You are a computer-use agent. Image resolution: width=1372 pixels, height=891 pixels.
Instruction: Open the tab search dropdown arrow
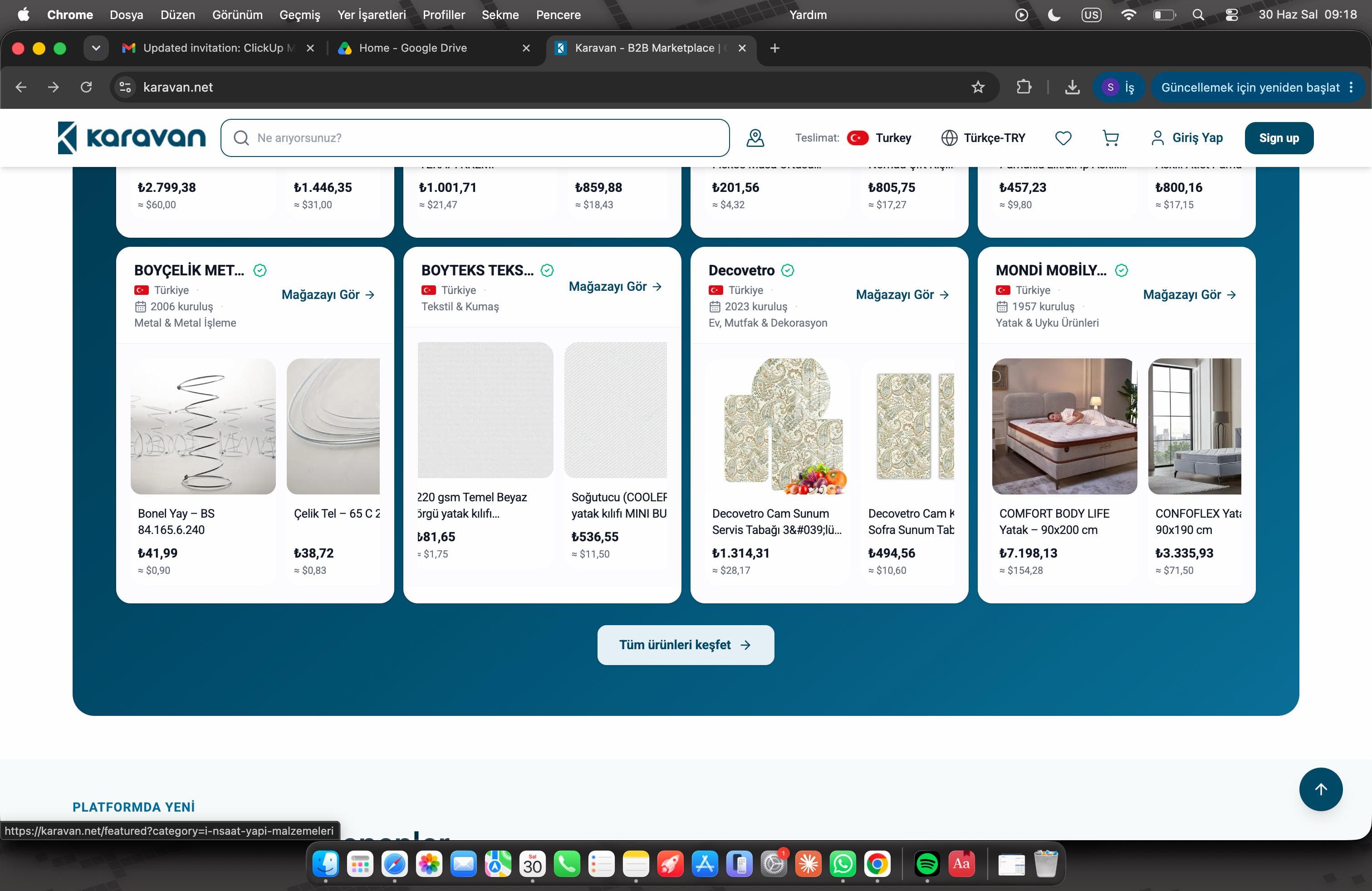(x=96, y=49)
